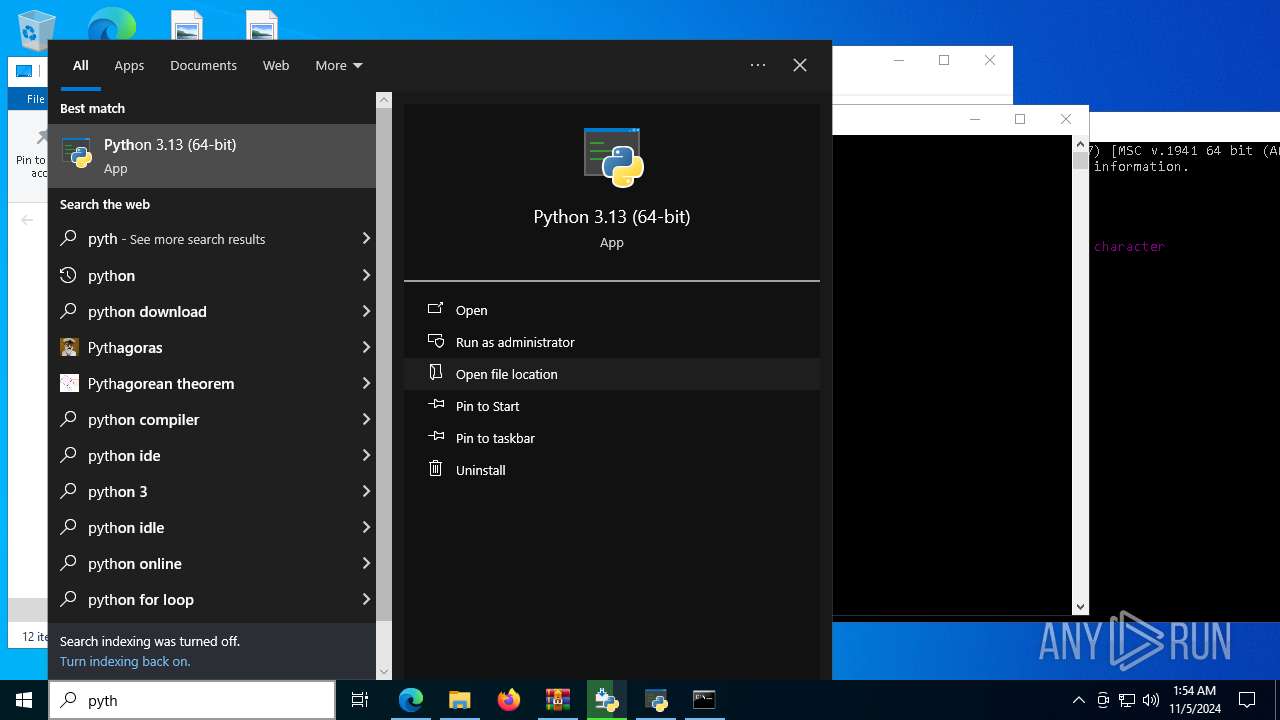Click the large Python app icon in preview pane

612,157
